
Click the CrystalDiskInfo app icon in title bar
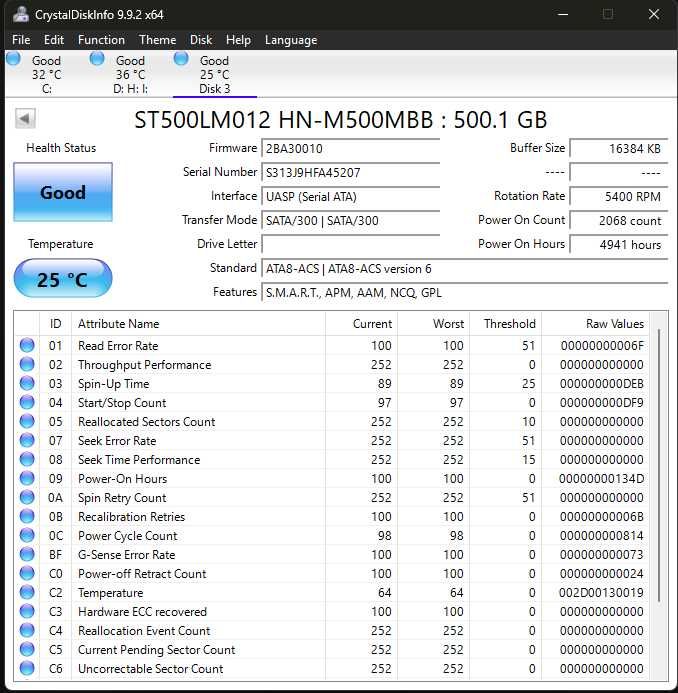[x=21, y=14]
